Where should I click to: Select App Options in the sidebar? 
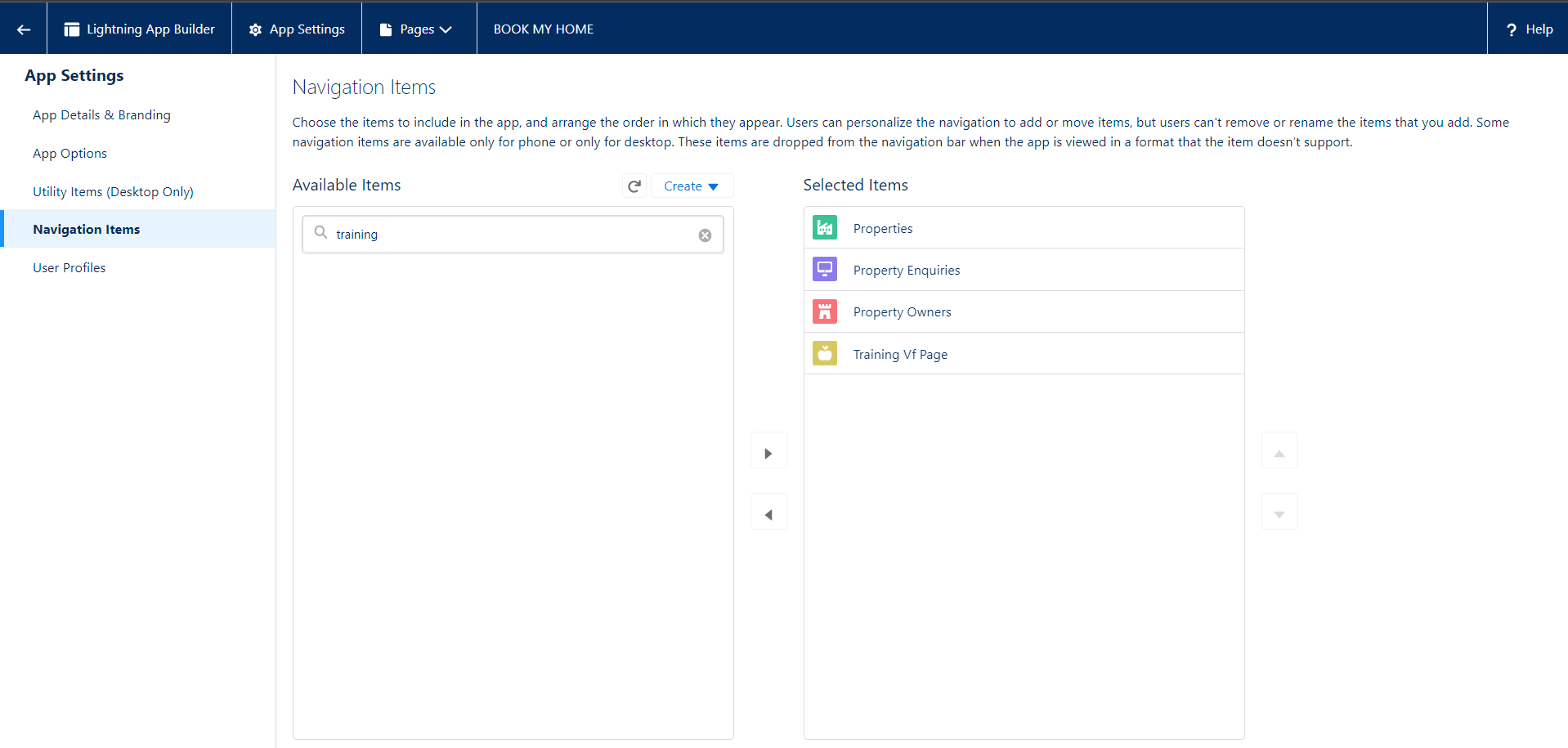[x=69, y=154]
